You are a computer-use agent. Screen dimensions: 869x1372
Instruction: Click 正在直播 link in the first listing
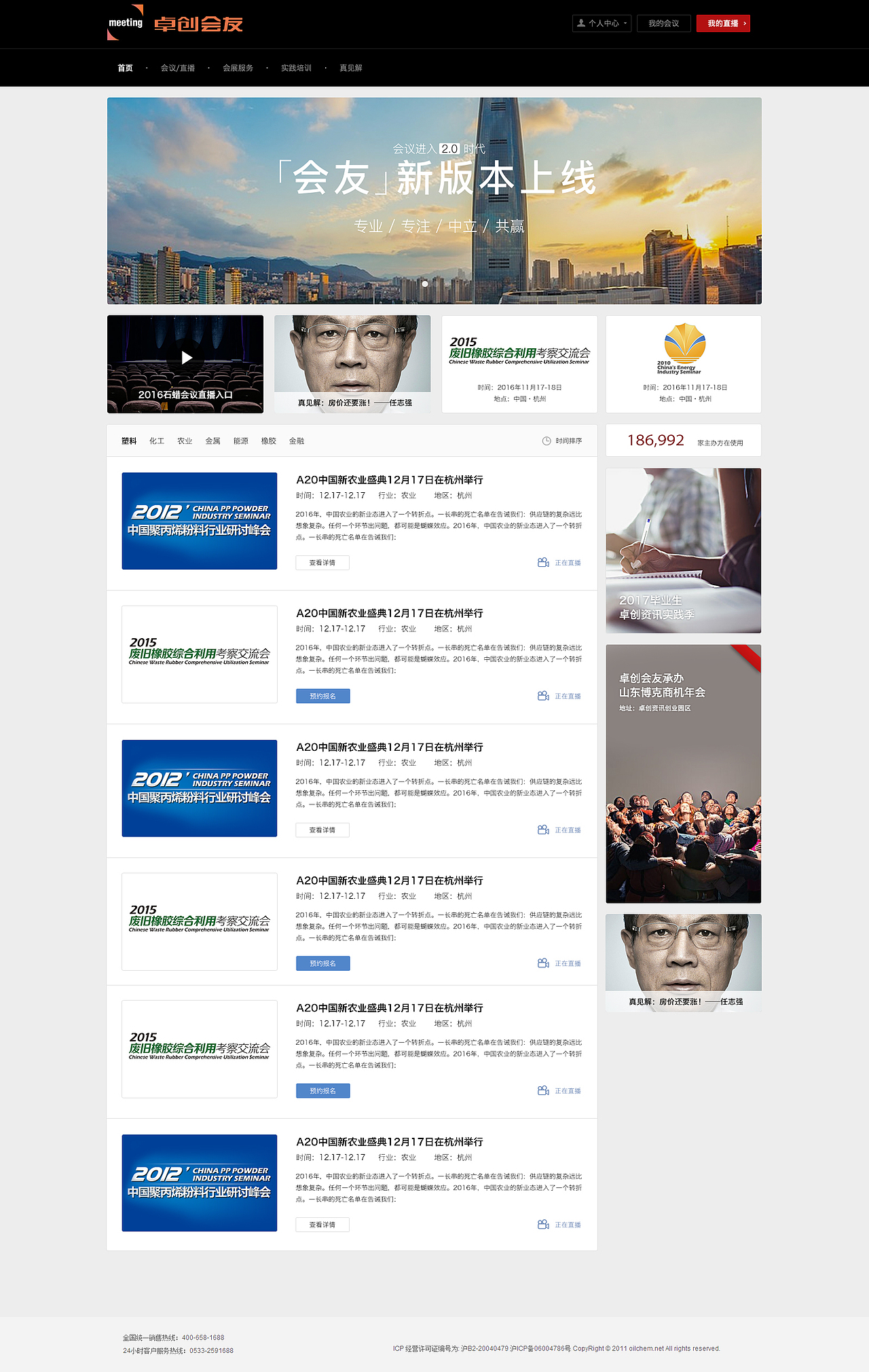568,563
